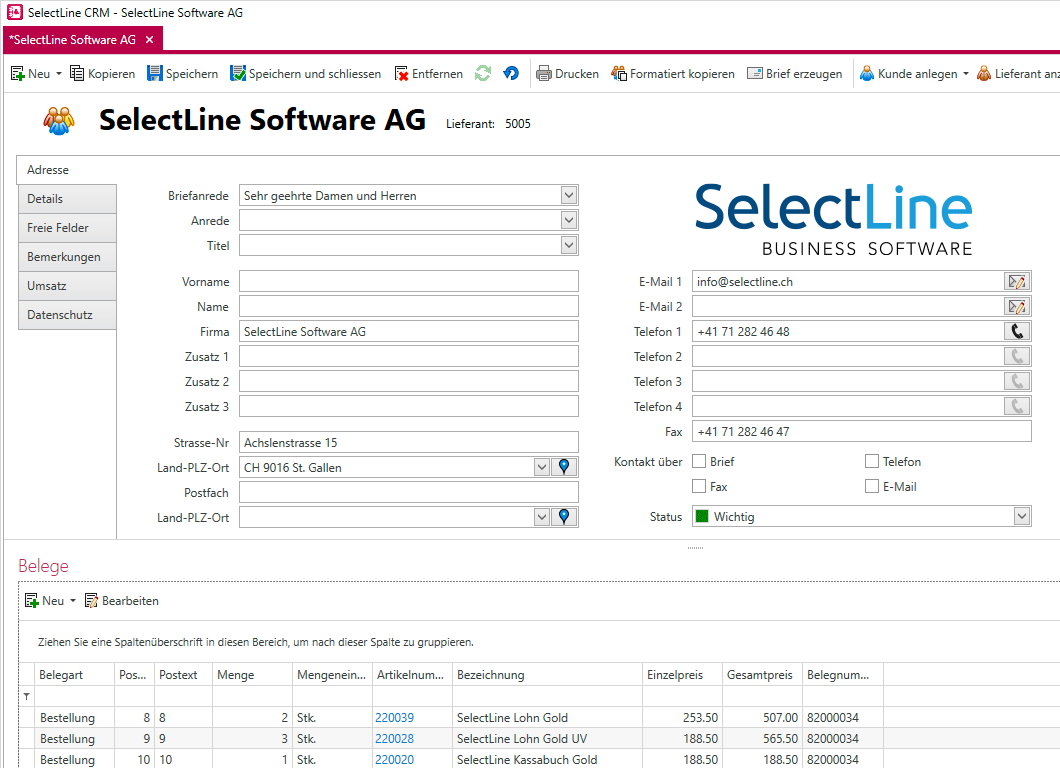This screenshot has width=1060, height=768.
Task: Switch to the Freie Felder tab
Action: [x=67, y=228]
